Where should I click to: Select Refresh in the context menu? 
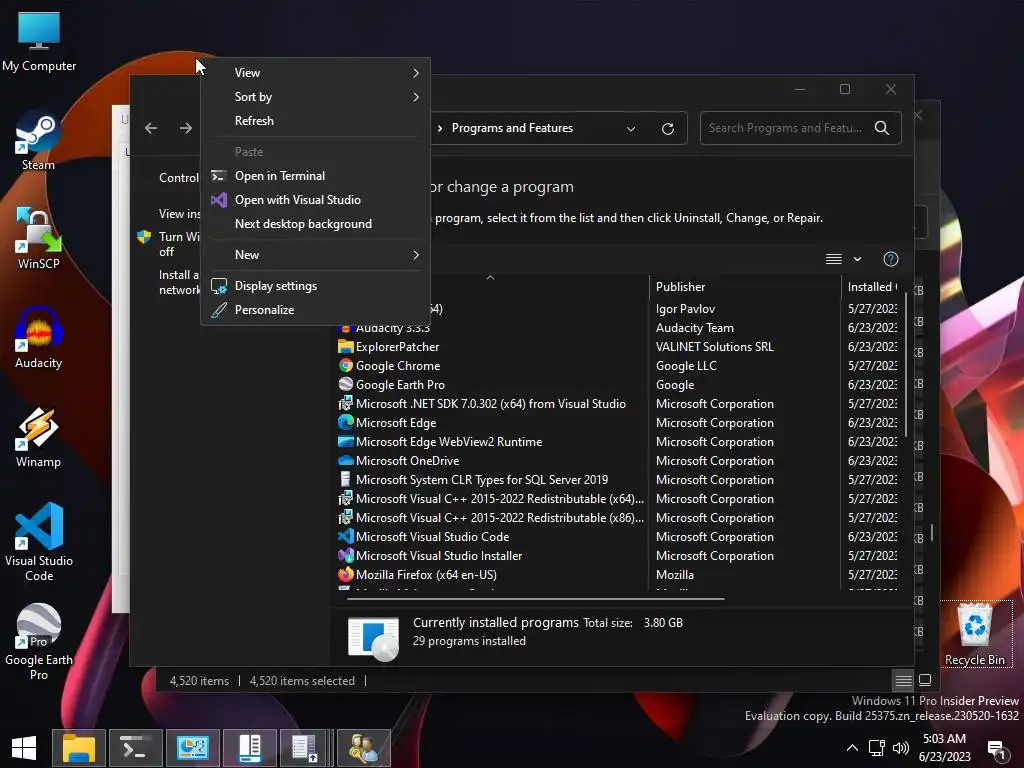pos(315,121)
